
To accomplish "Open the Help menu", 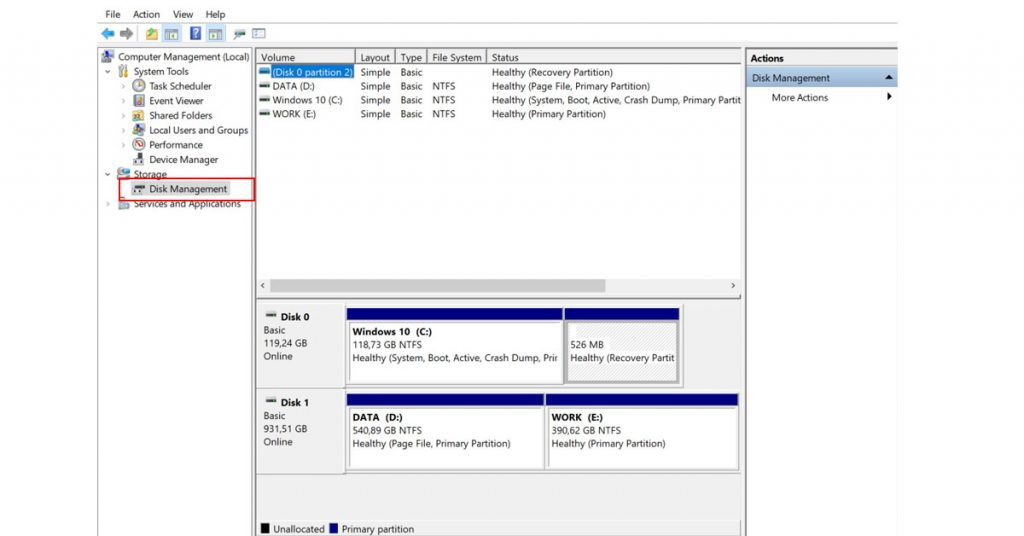I will pos(215,14).
